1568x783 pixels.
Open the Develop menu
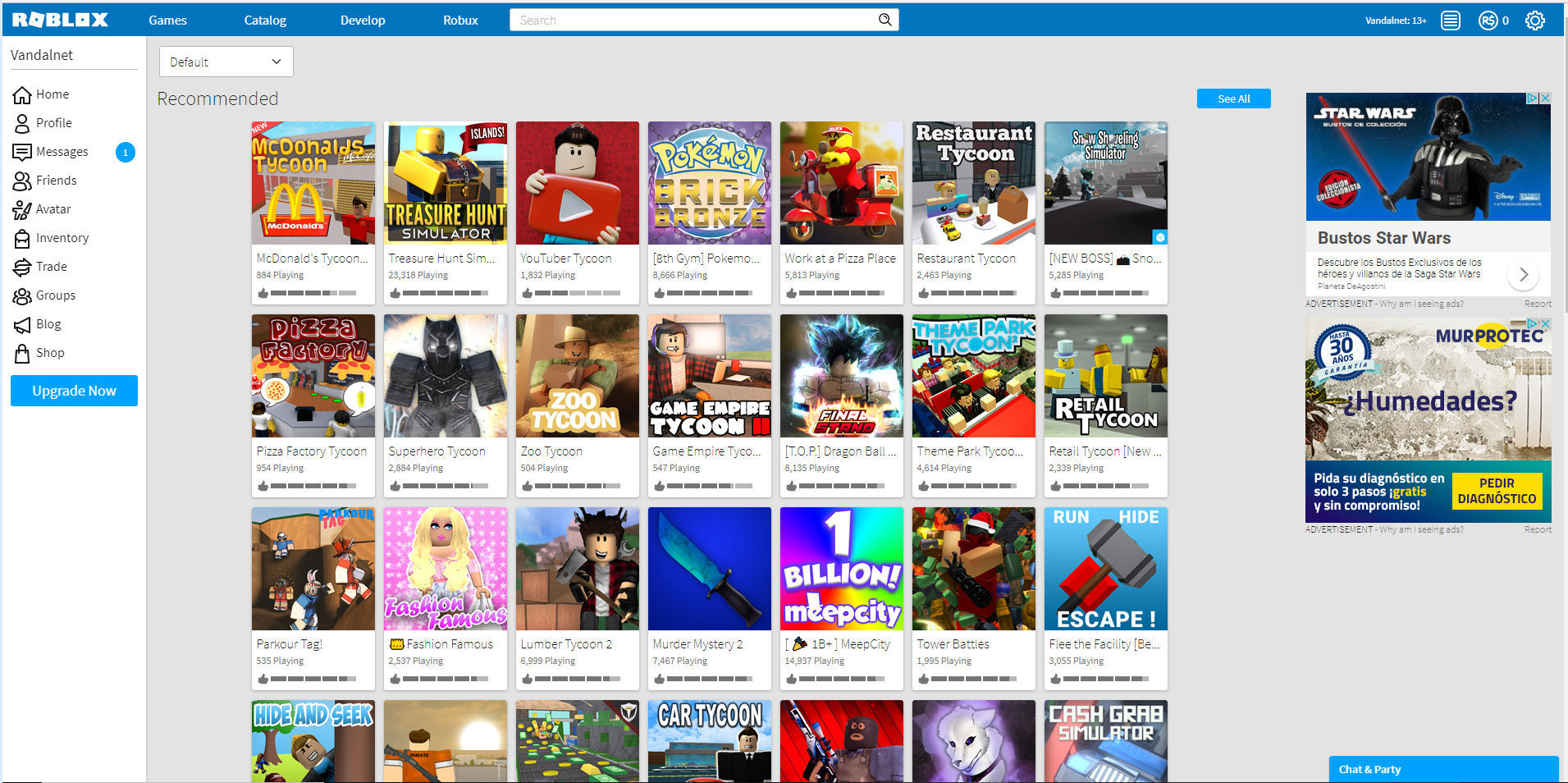[363, 21]
